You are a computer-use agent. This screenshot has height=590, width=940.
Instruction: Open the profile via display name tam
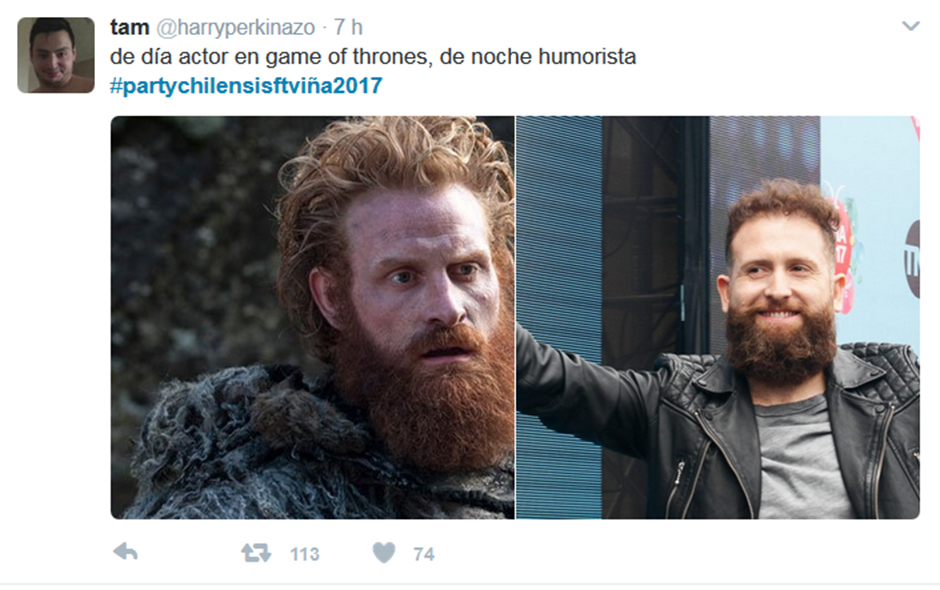129,27
